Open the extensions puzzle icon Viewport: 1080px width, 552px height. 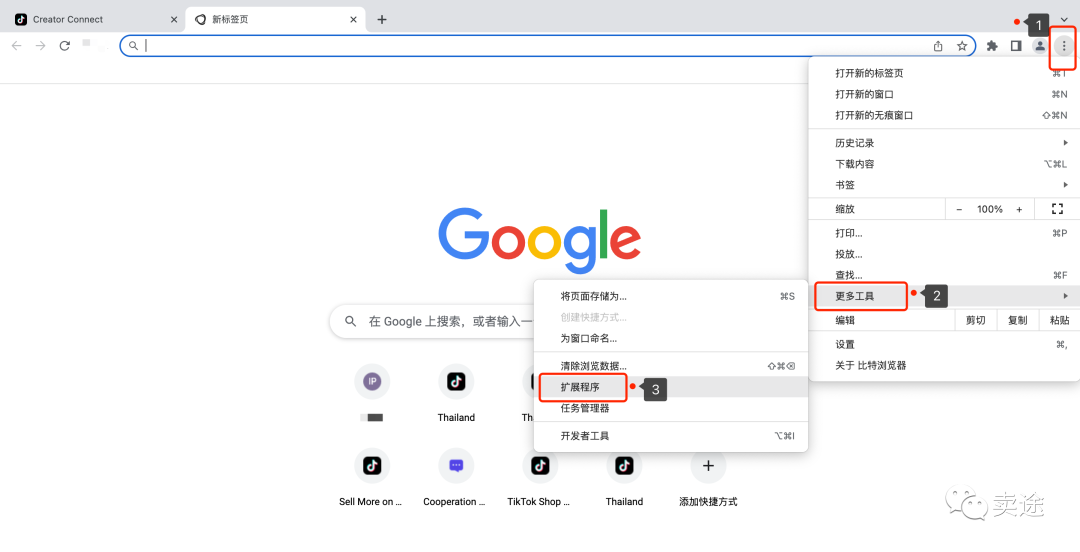tap(992, 46)
